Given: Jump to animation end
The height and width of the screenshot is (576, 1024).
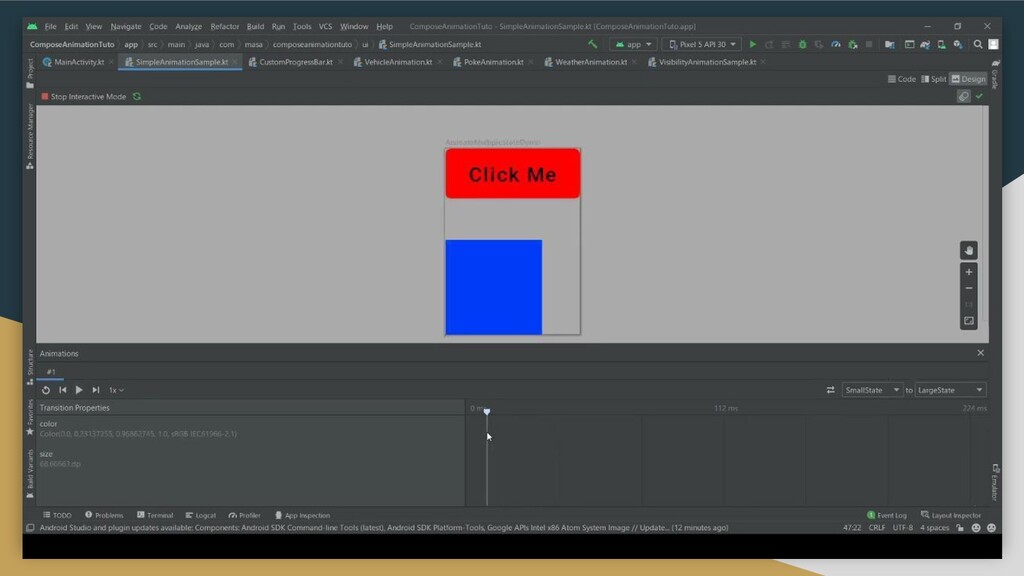Looking at the screenshot, I should (x=96, y=390).
